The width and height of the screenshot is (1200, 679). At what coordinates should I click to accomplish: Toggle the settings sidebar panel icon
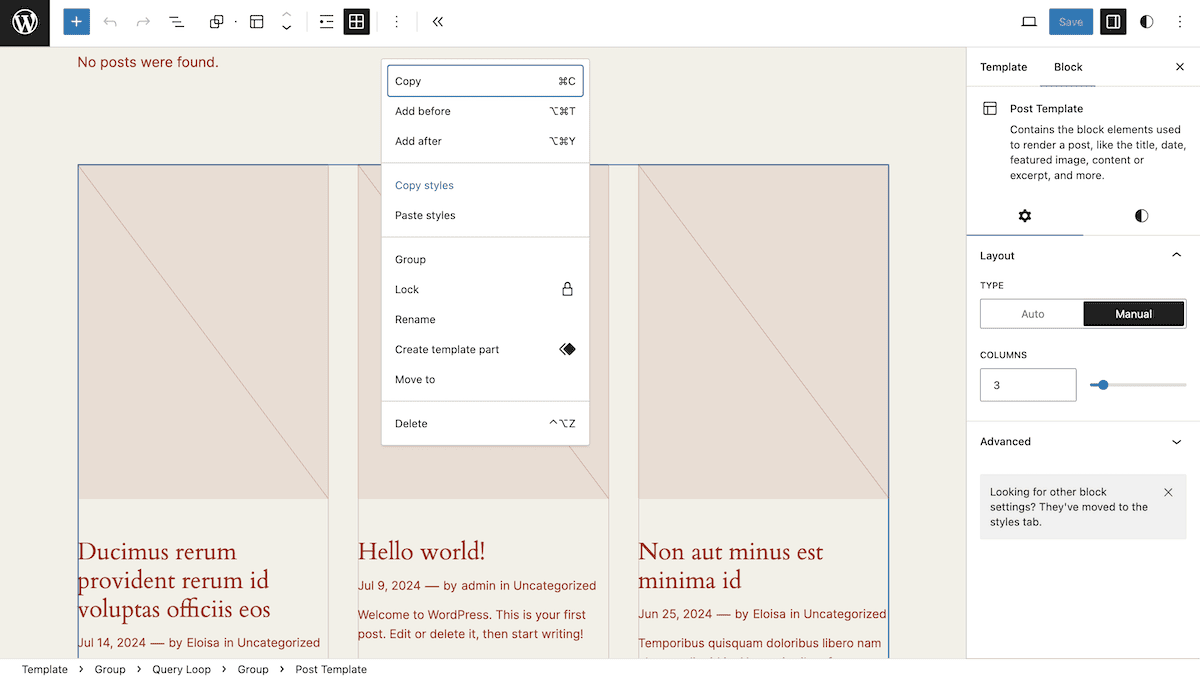1113,21
